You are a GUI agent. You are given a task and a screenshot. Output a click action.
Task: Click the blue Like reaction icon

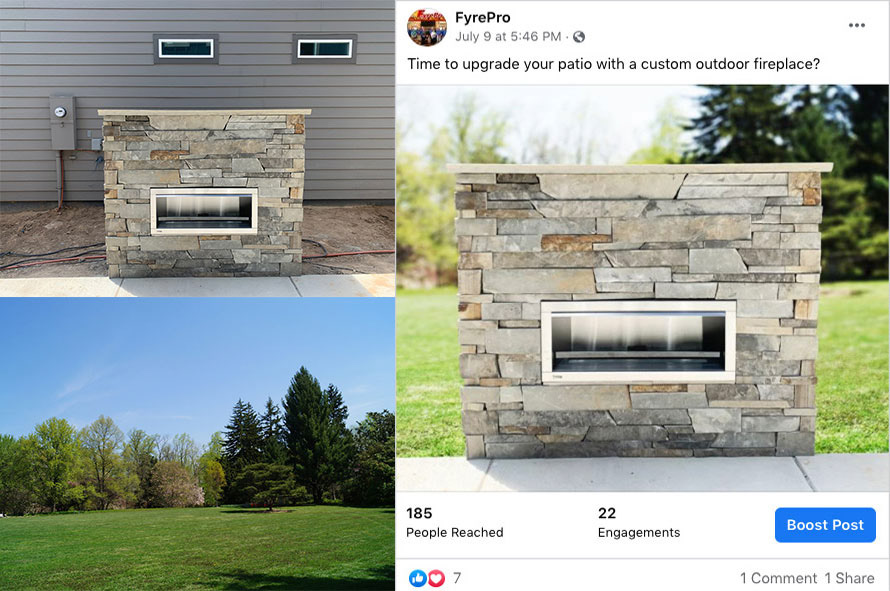[418, 578]
